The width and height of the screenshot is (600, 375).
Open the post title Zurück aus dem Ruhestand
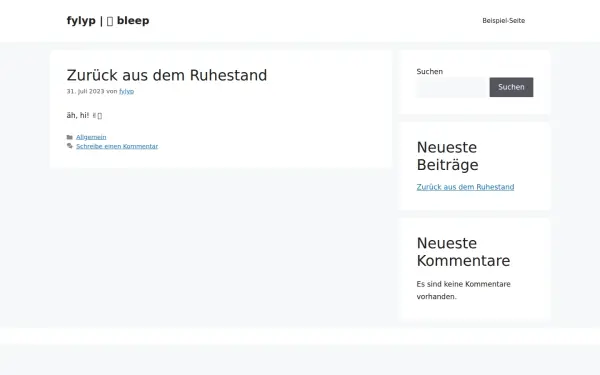pyautogui.click(x=167, y=75)
